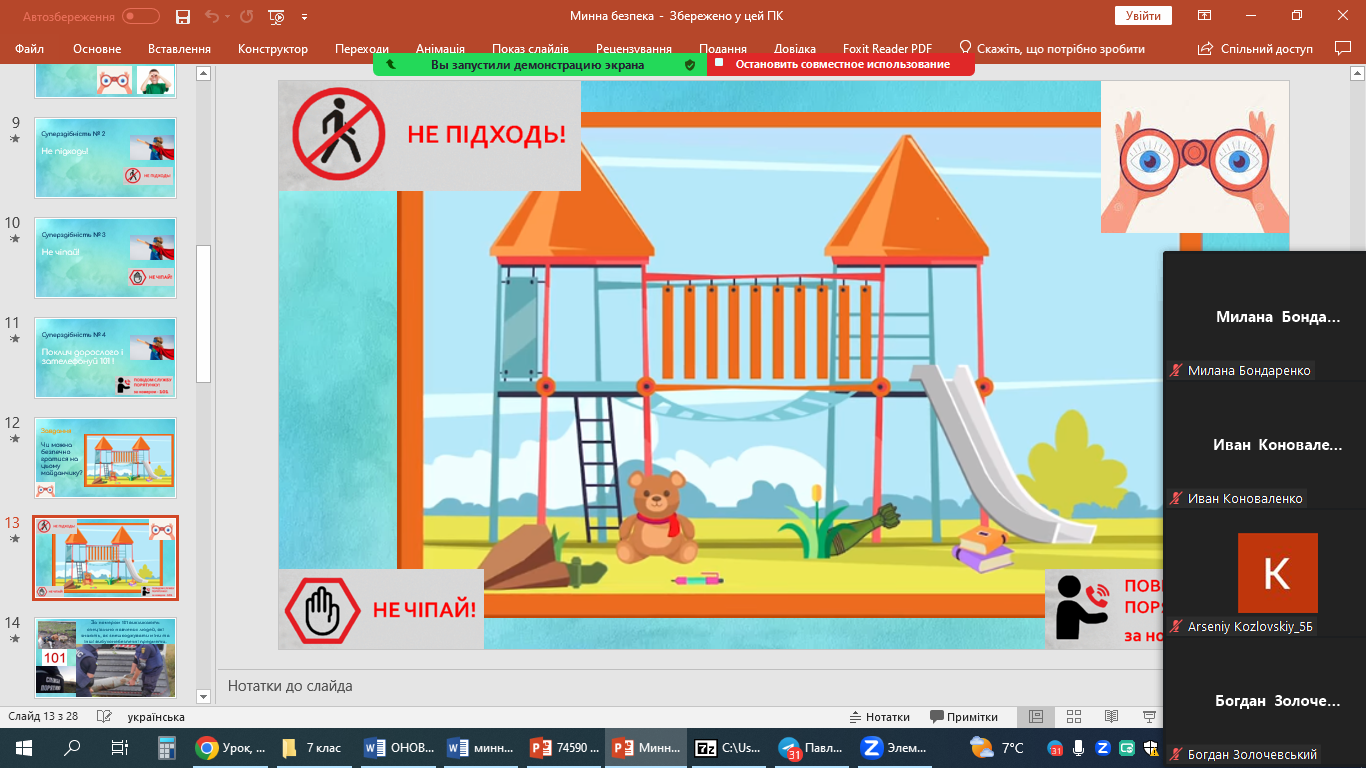Viewport: 1366px width, 768px height.
Task: Click the spell check icon in status bar
Action: 102,717
